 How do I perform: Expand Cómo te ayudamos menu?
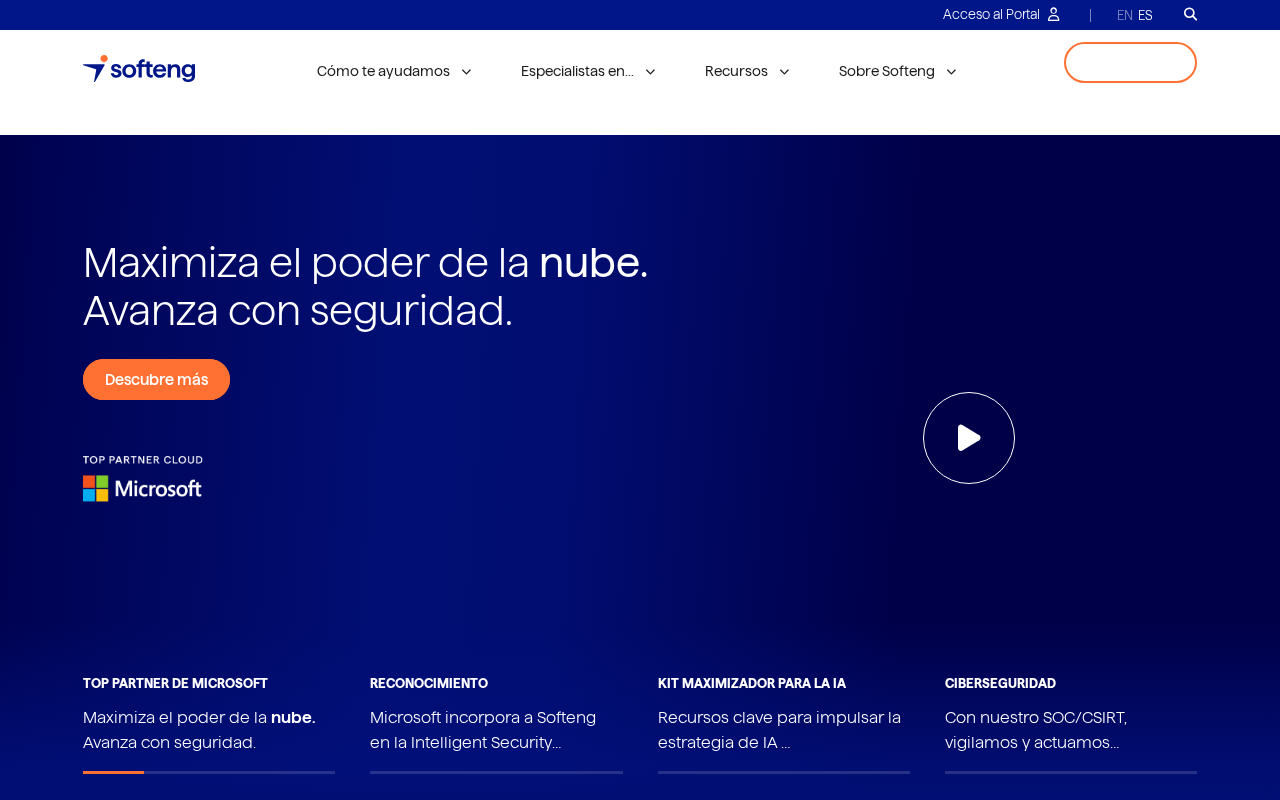pos(394,71)
